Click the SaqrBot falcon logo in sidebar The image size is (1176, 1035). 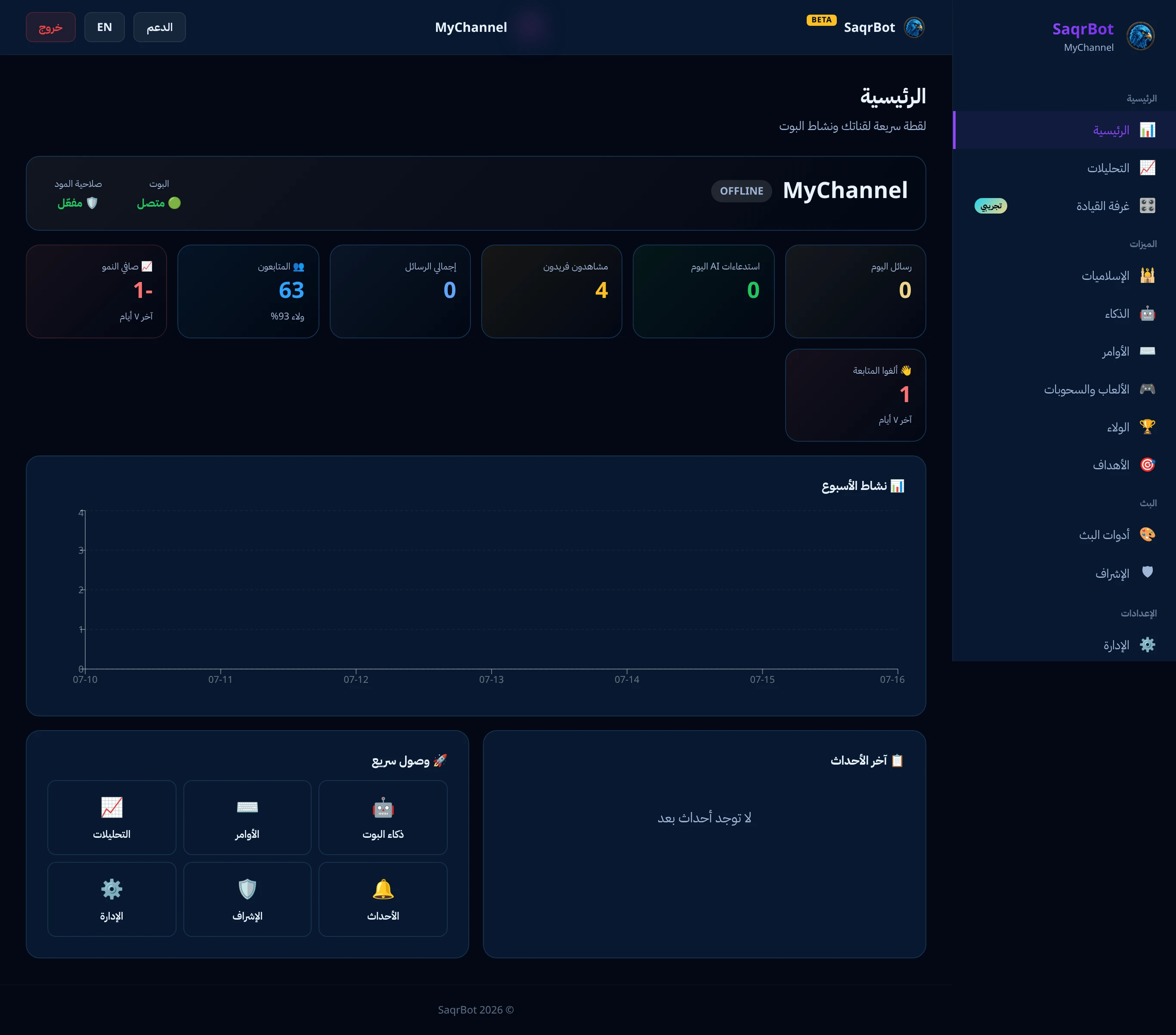[x=1140, y=36]
